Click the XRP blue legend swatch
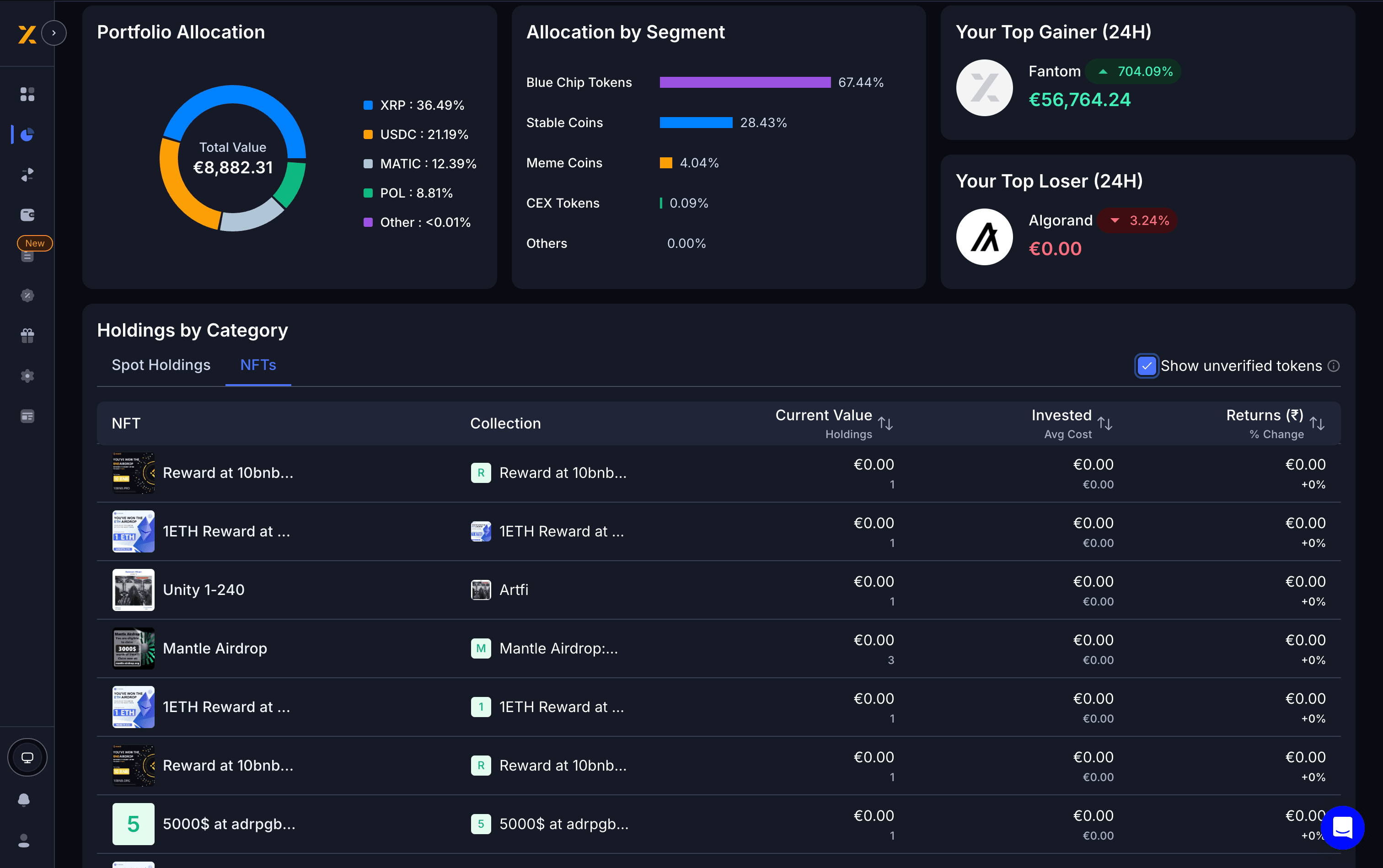 pyautogui.click(x=368, y=105)
